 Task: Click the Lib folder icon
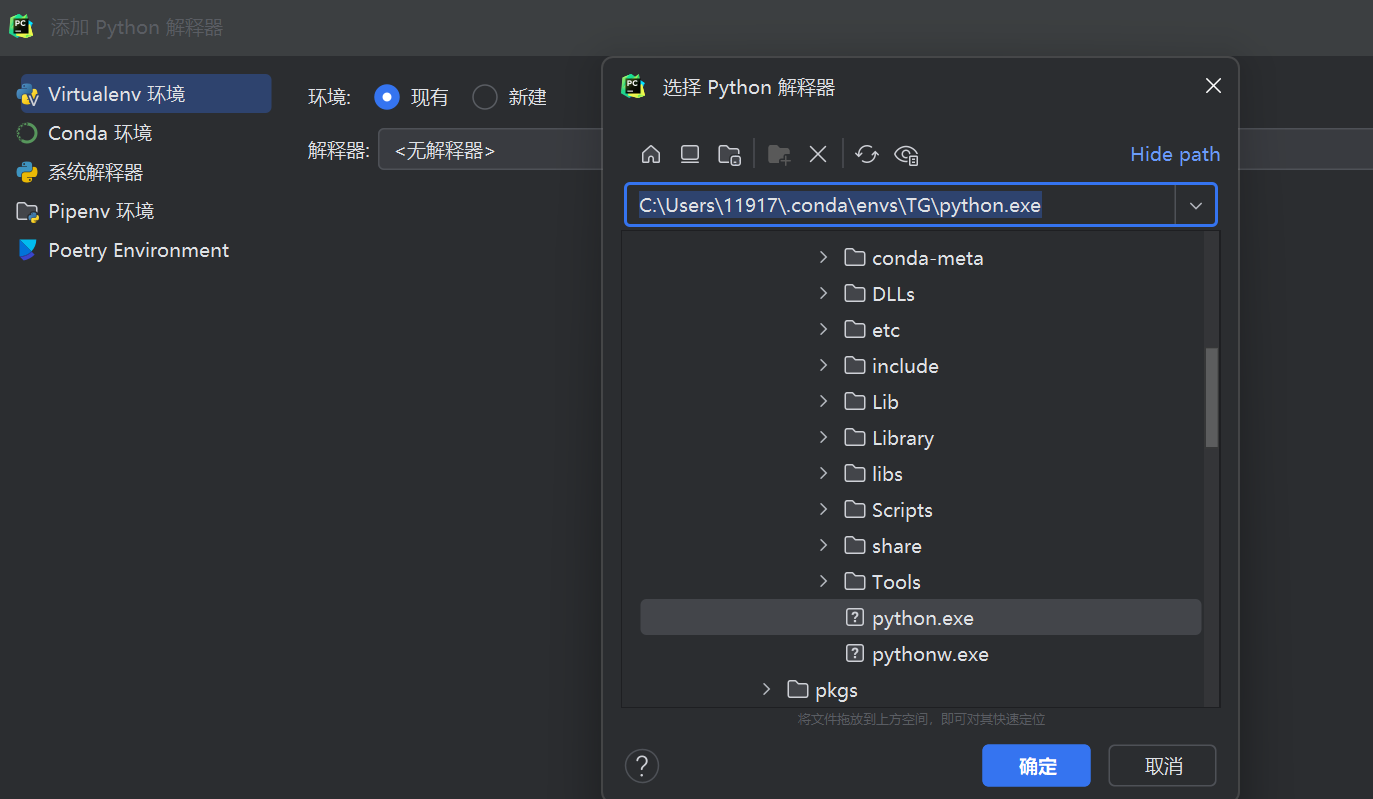(854, 402)
